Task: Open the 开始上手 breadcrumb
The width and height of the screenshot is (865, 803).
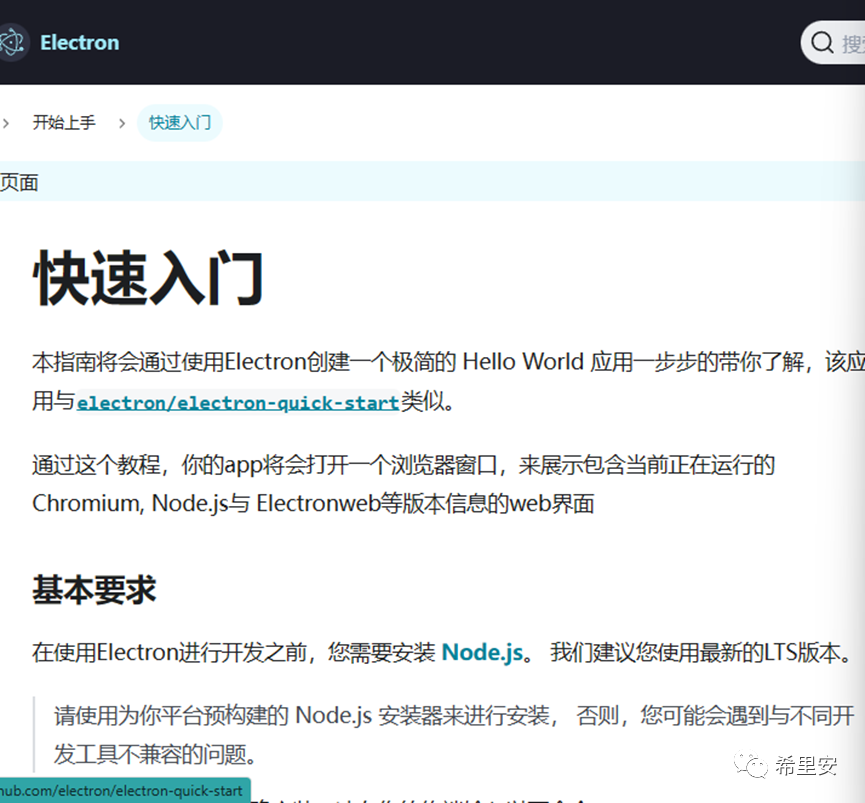Action: click(x=64, y=122)
